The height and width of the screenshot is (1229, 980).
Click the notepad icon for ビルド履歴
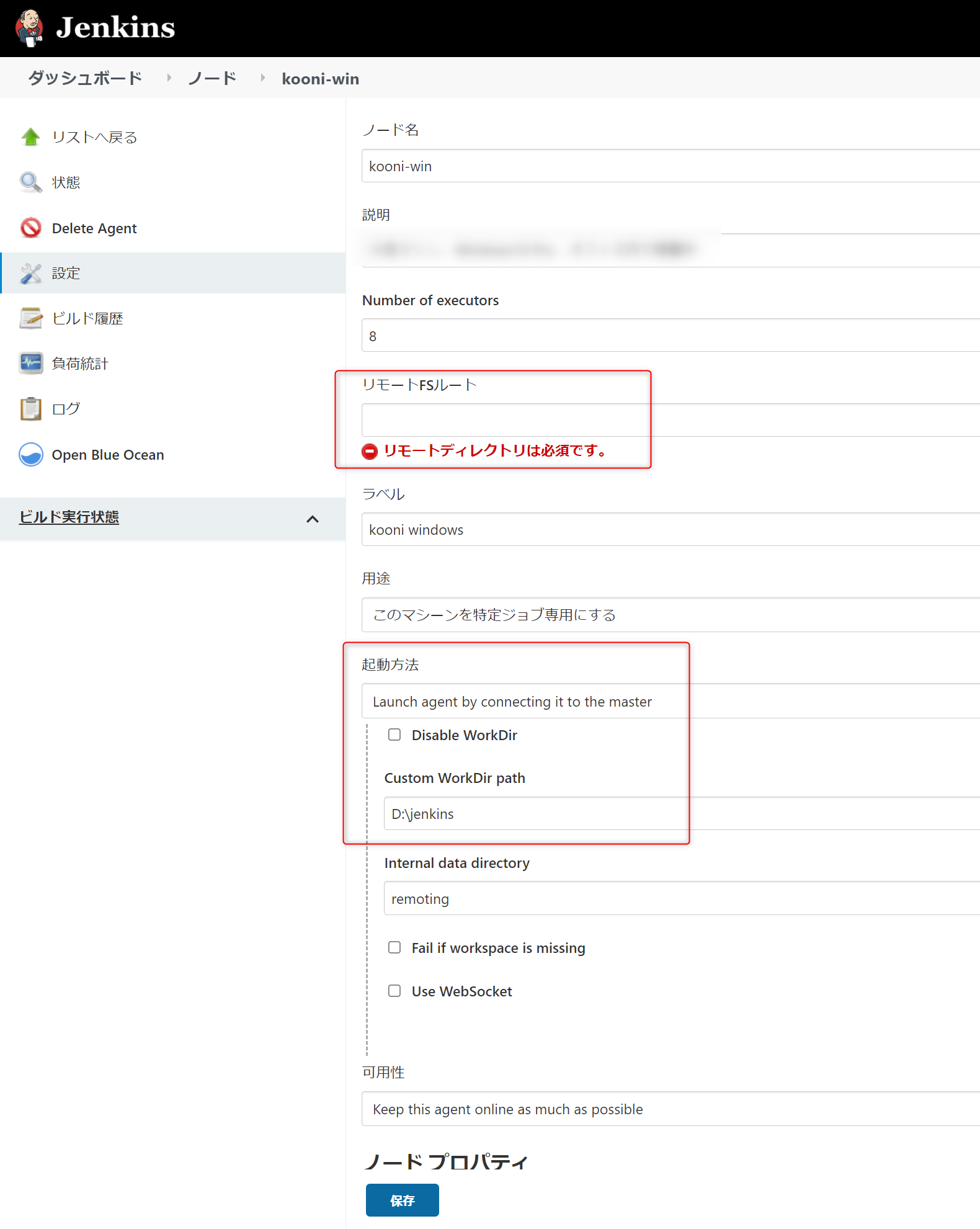(30, 318)
